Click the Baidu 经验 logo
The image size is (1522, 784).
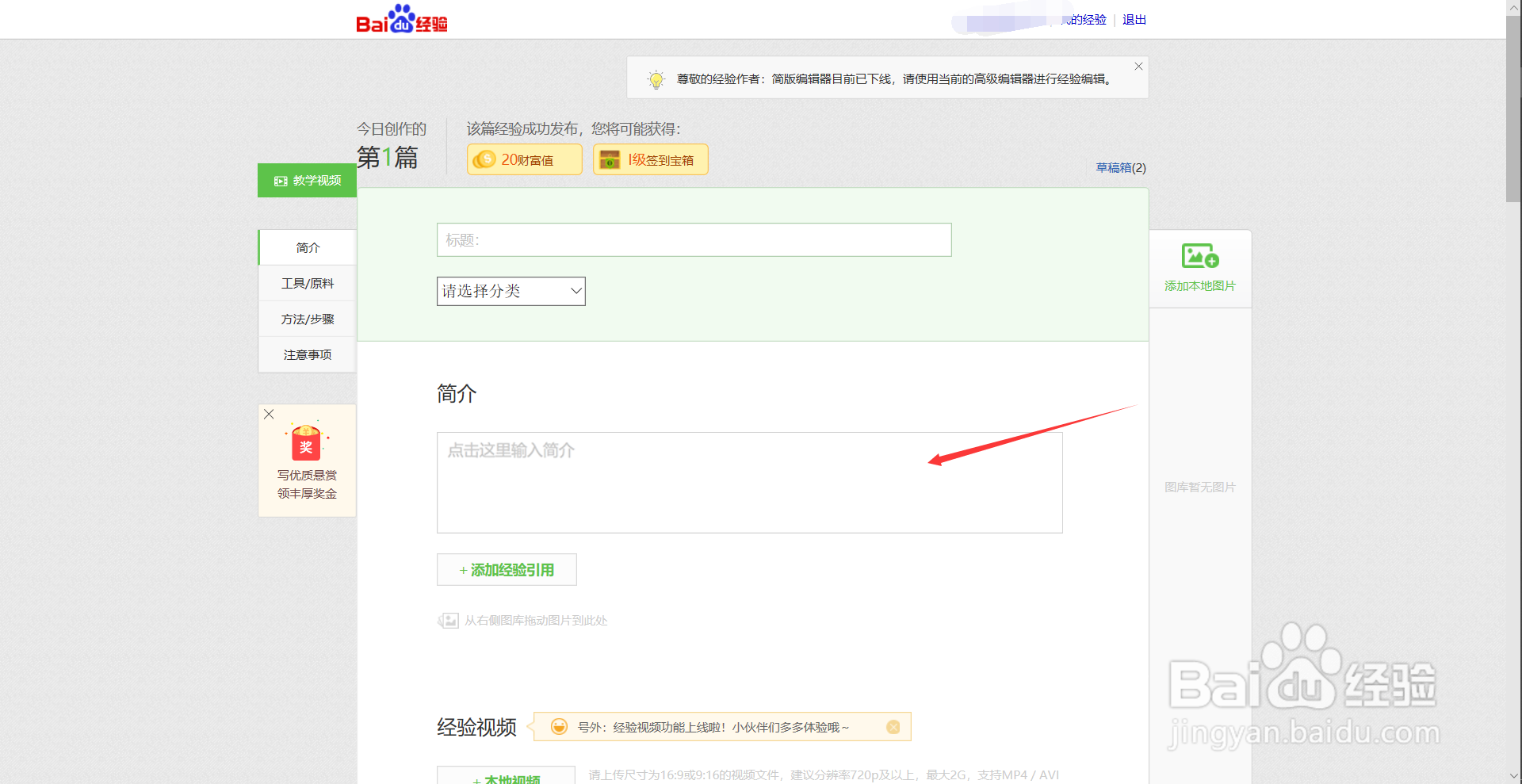[x=401, y=19]
